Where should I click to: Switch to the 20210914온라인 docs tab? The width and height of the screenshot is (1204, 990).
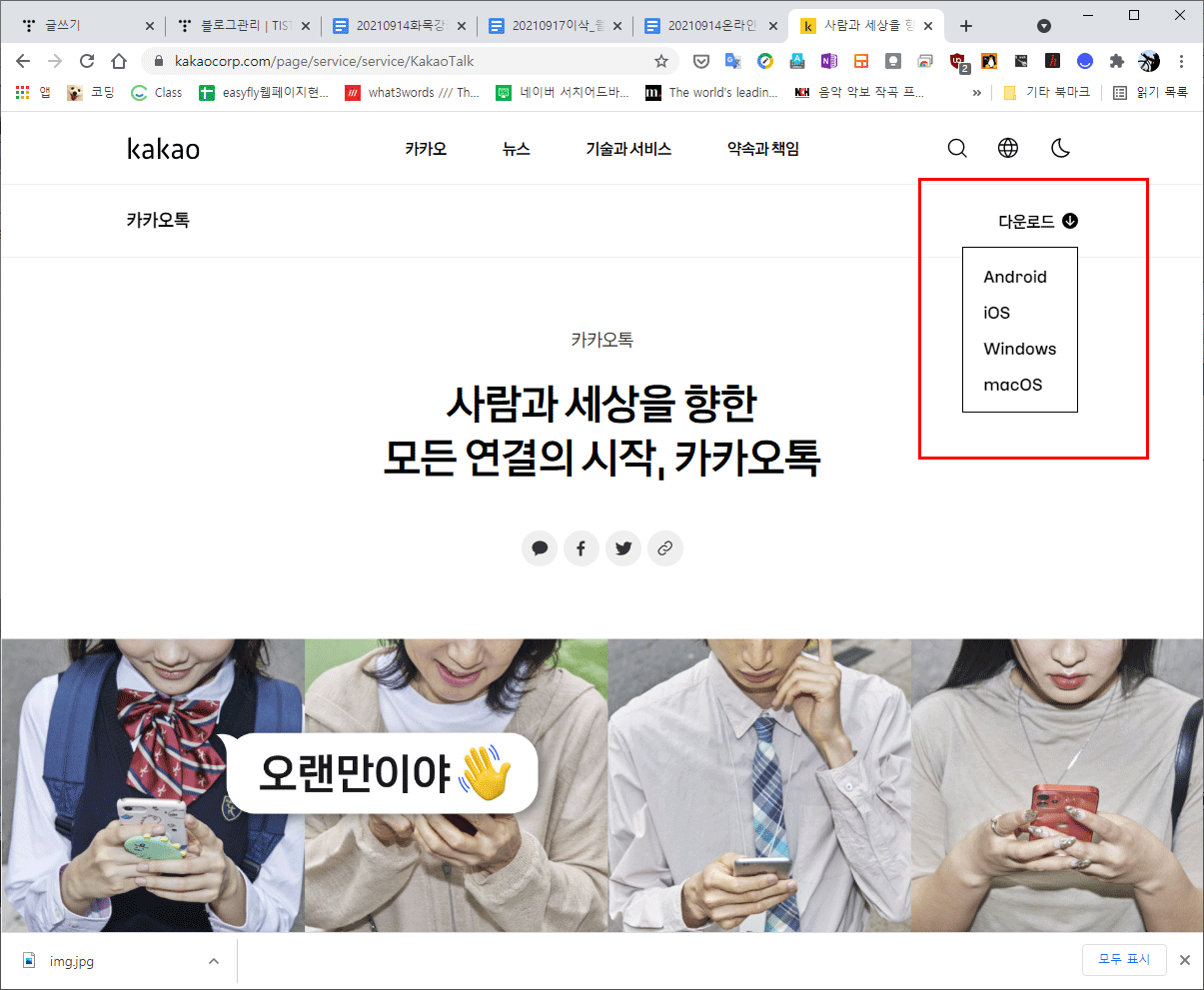click(x=710, y=26)
